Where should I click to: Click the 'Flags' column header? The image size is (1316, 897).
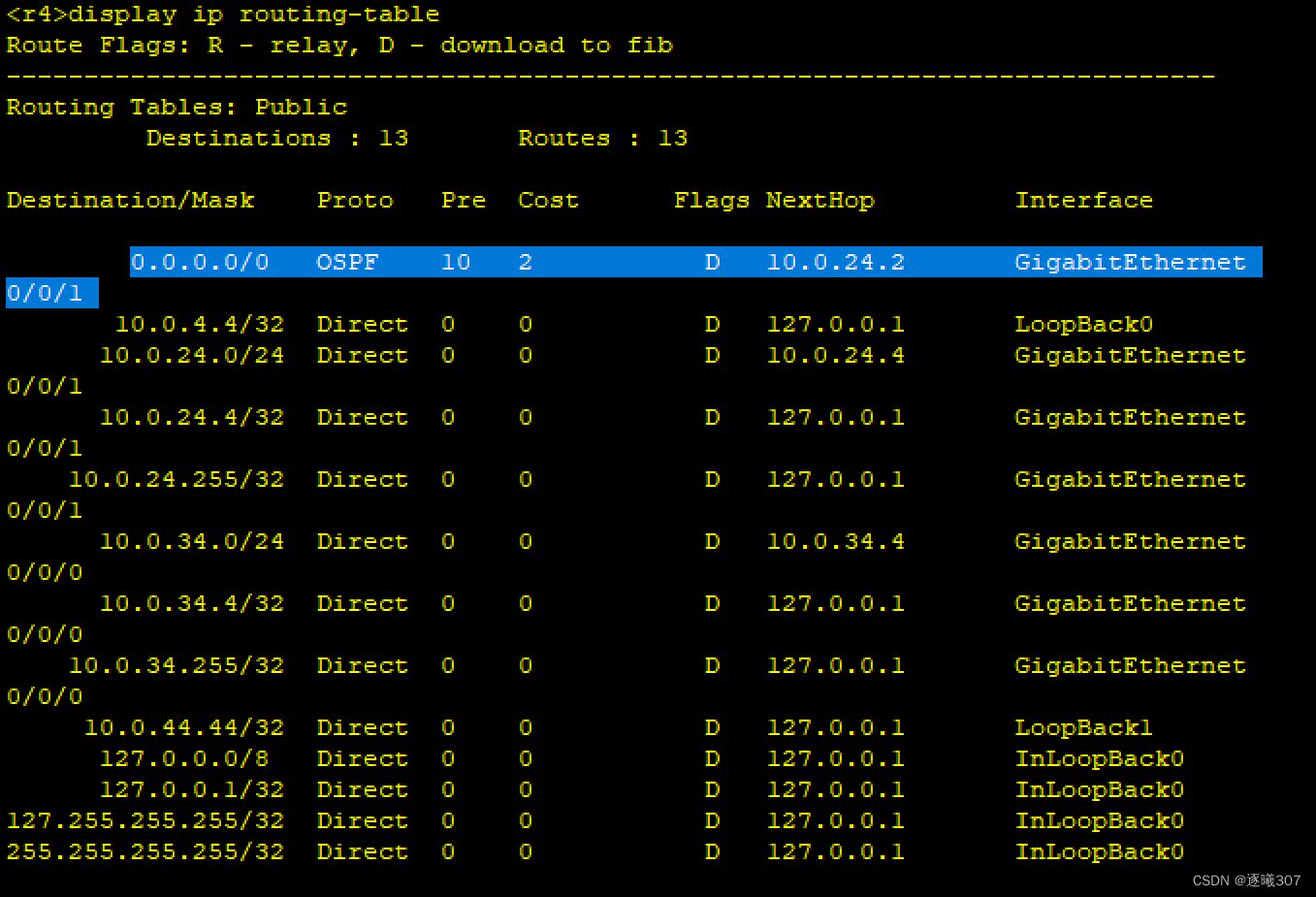click(x=712, y=201)
